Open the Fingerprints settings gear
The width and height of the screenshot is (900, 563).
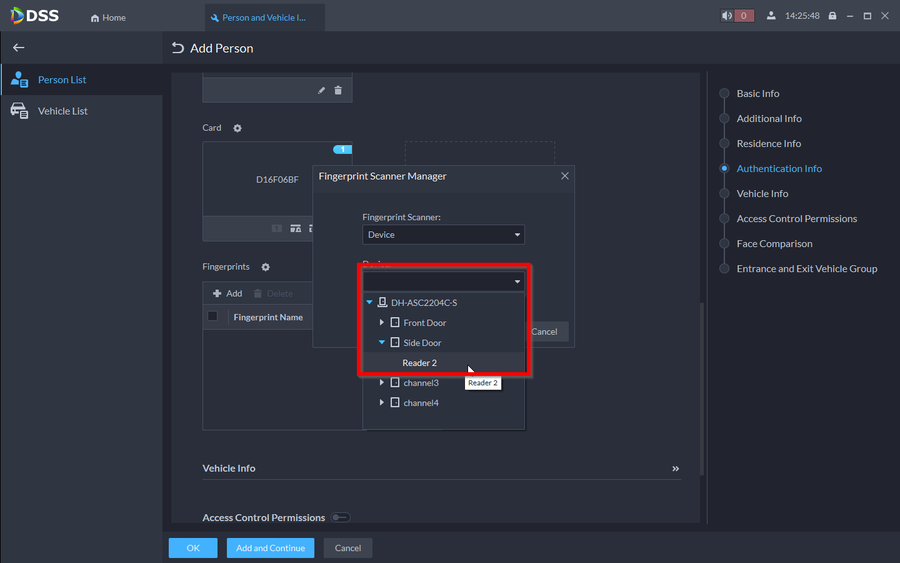coord(265,267)
